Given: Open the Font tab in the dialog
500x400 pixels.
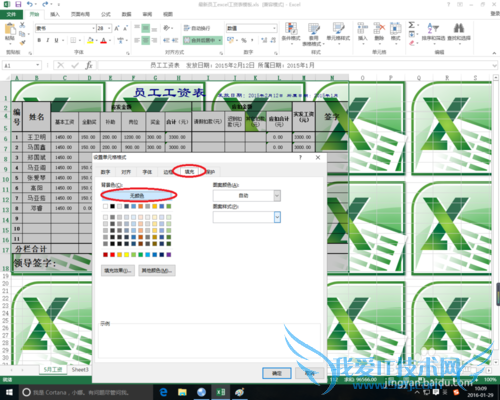Looking at the screenshot, I should click(147, 172).
